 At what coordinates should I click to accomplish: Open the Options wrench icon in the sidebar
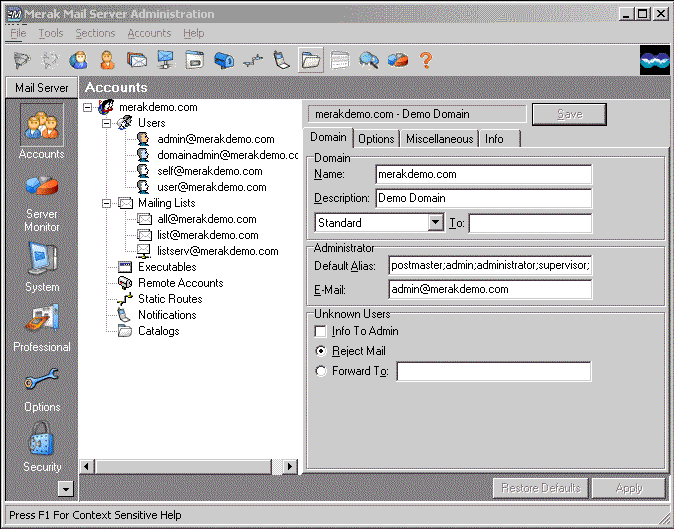click(42, 379)
